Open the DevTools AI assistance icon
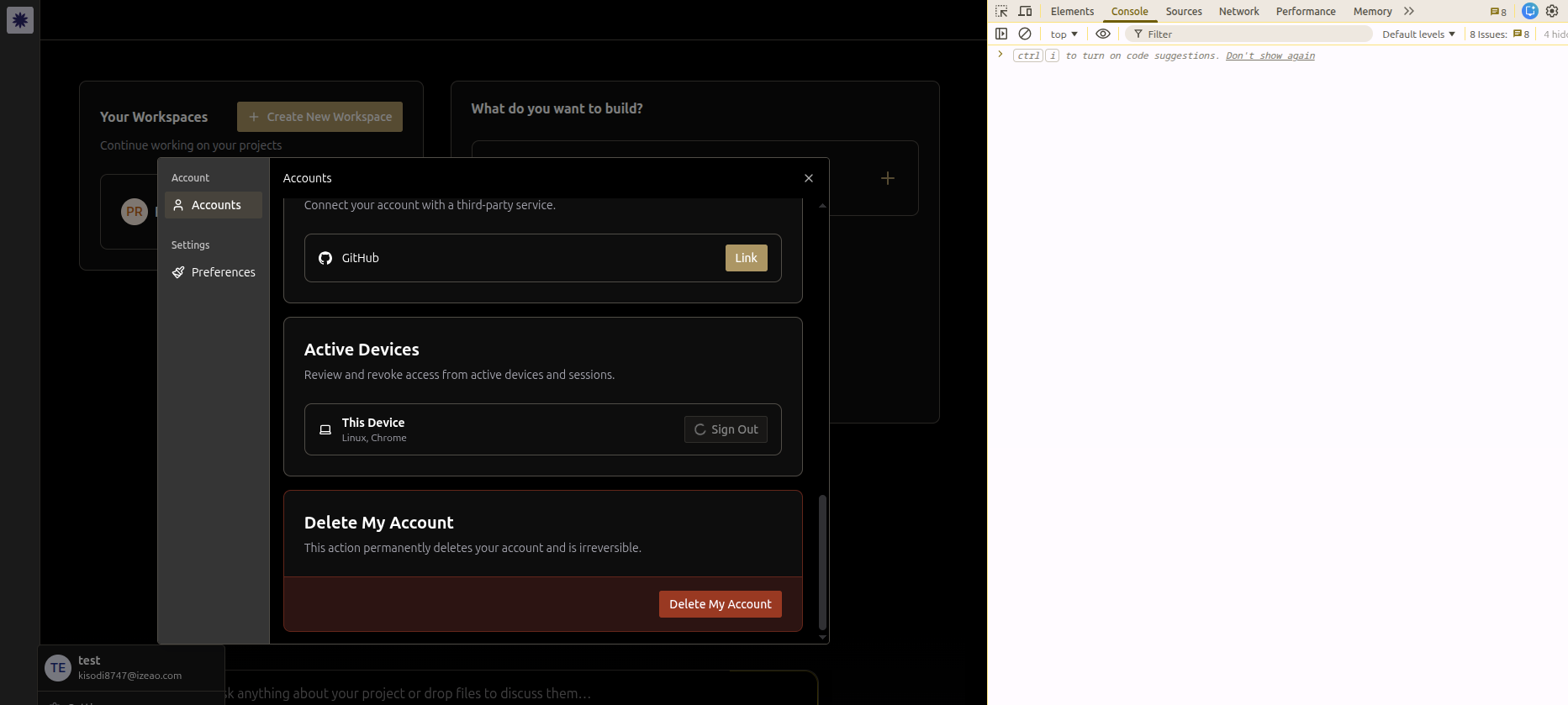Viewport: 1568px width, 705px height. click(x=1530, y=11)
